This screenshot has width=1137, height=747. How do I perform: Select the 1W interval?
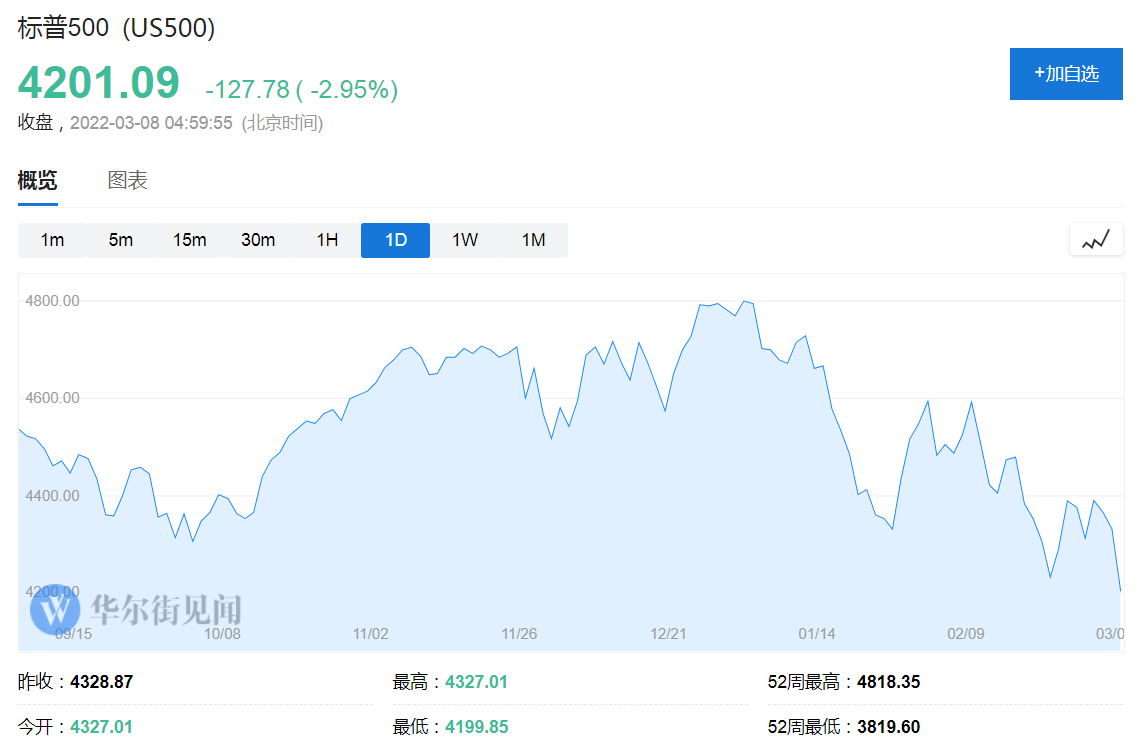465,240
